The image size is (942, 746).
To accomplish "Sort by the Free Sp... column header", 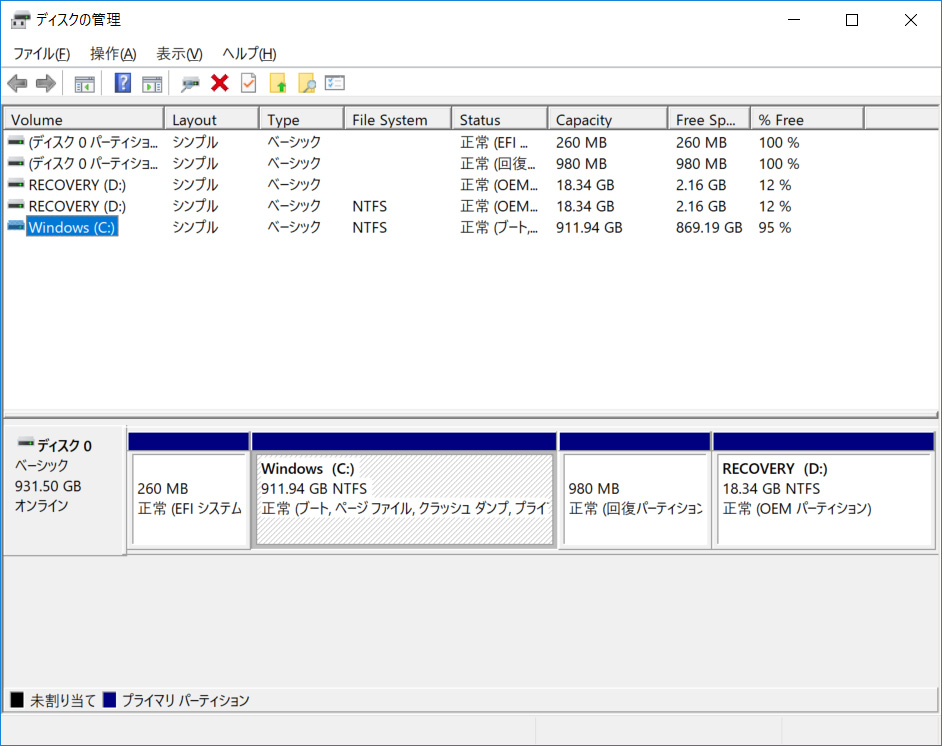I will tap(710, 120).
